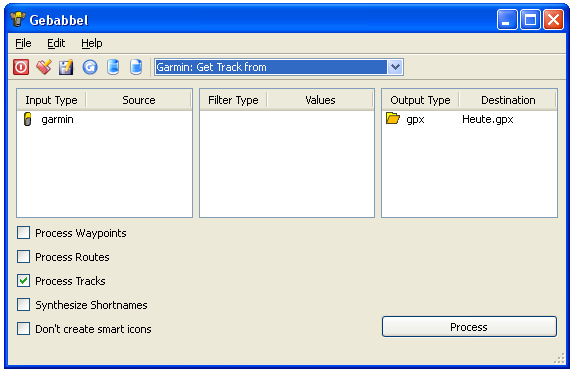Click the floppy disk with pencil icon
Viewport: 572px width, 370px height.
coord(66,67)
